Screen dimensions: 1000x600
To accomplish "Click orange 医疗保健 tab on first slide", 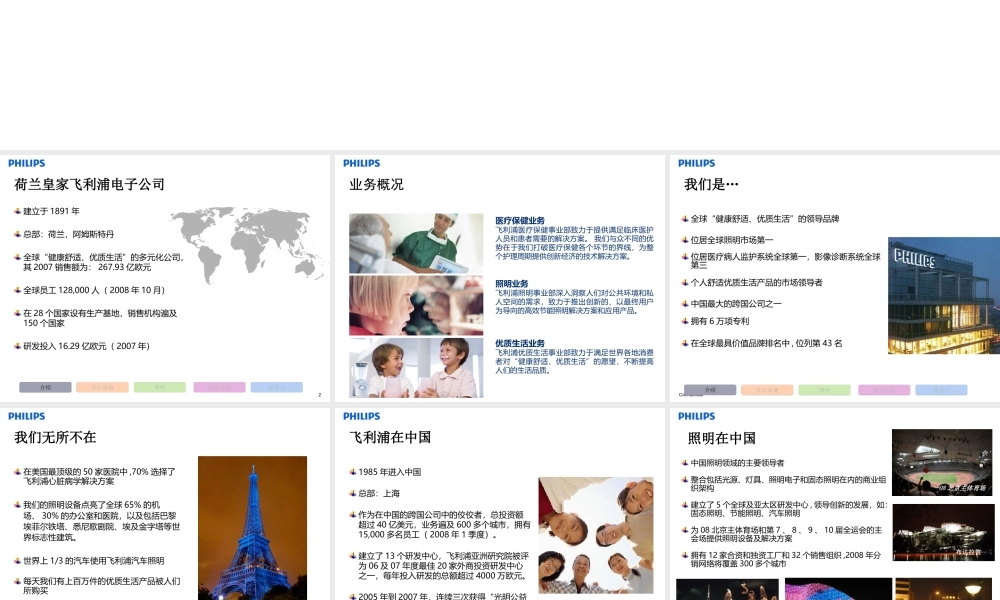I will 102,387.
